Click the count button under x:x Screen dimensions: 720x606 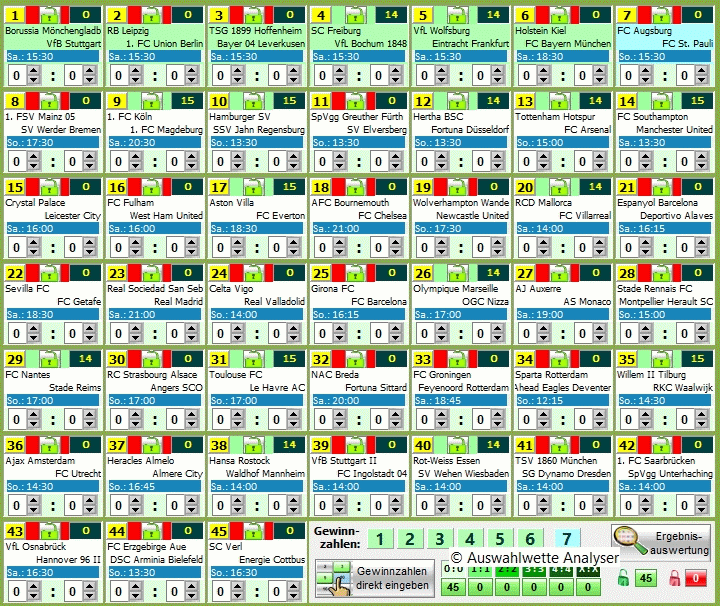(588, 587)
